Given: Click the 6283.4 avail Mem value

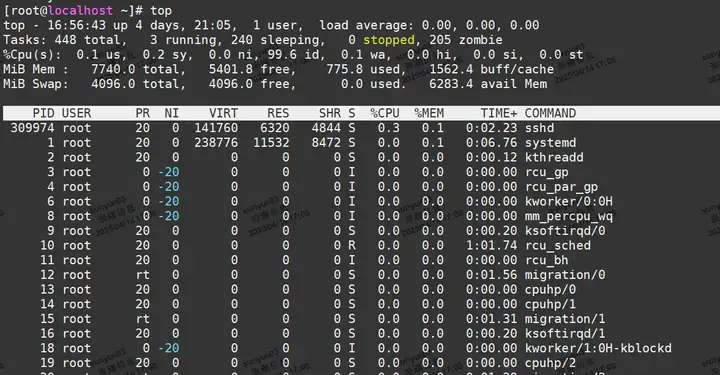Looking at the screenshot, I should (x=451, y=84).
